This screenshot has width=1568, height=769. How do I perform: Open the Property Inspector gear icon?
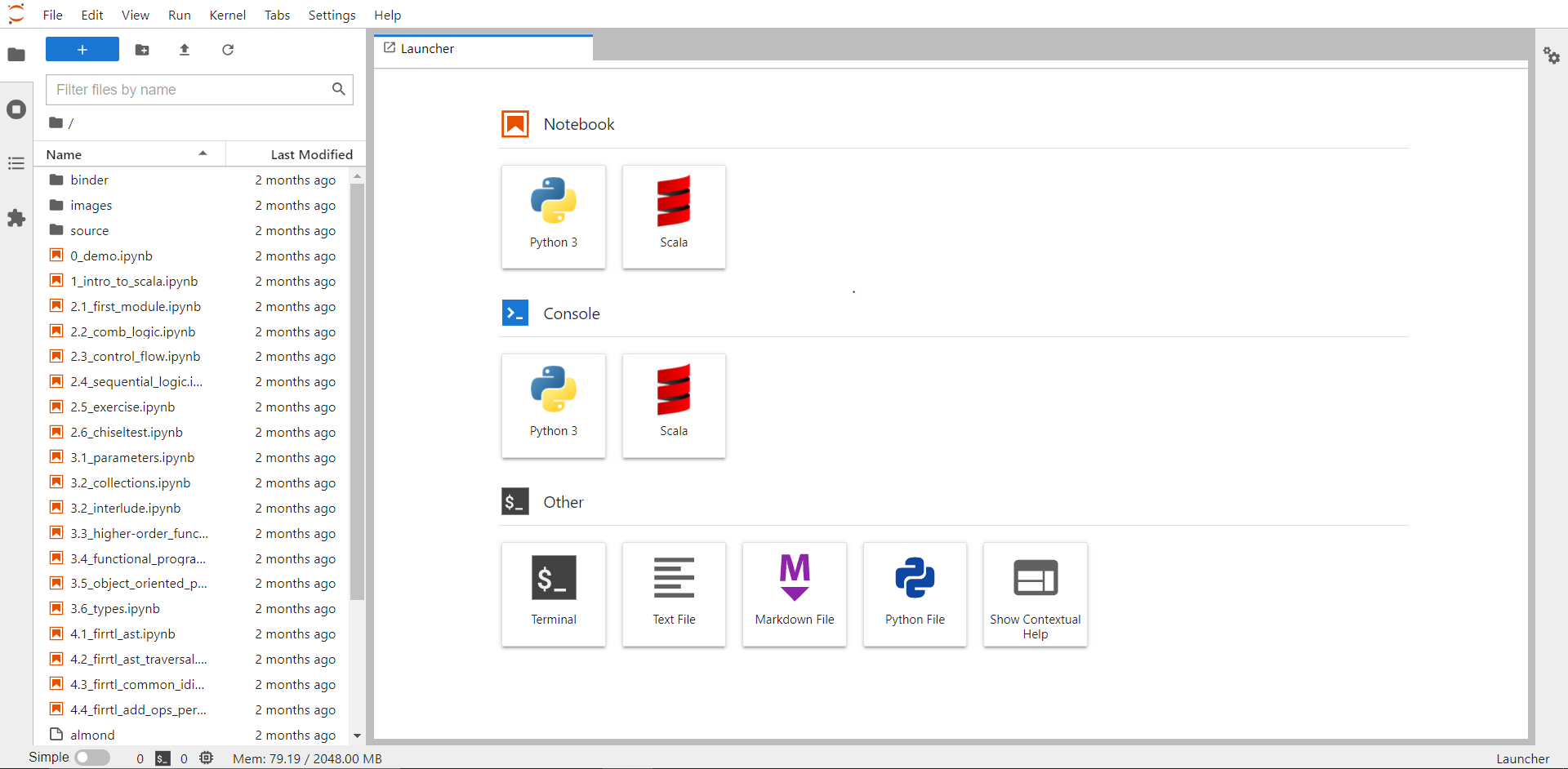pyautogui.click(x=1552, y=56)
